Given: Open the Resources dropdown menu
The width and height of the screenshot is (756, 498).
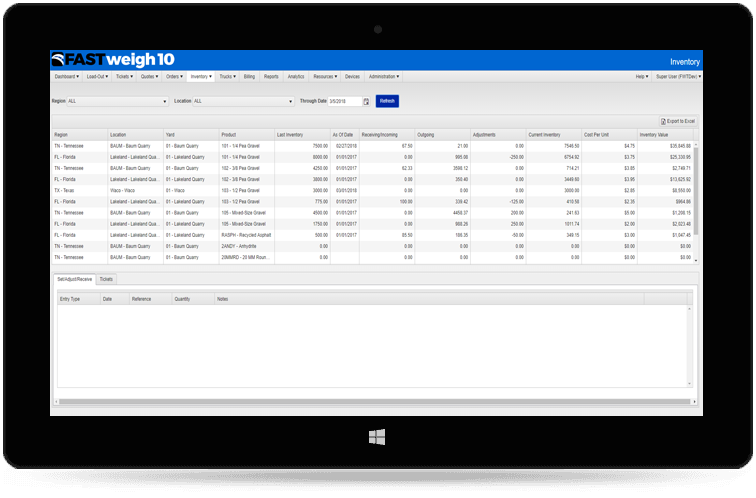Looking at the screenshot, I should pos(325,77).
